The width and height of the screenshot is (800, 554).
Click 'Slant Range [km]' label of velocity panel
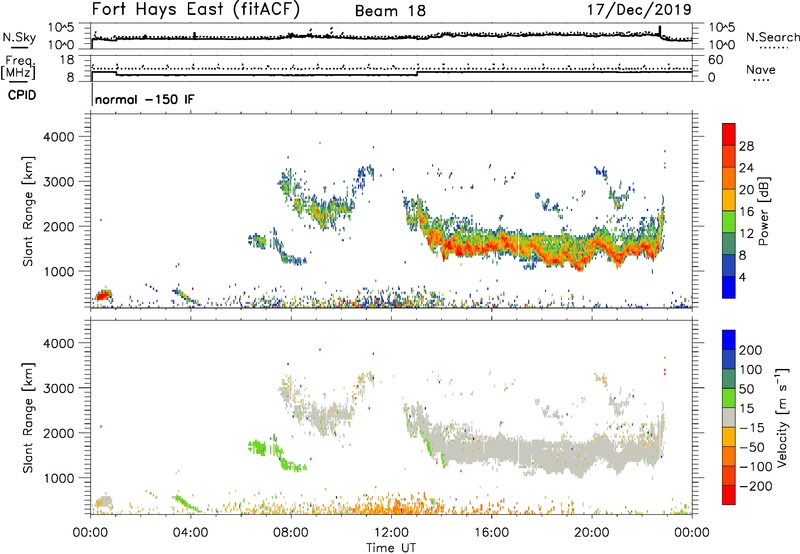coord(28,417)
